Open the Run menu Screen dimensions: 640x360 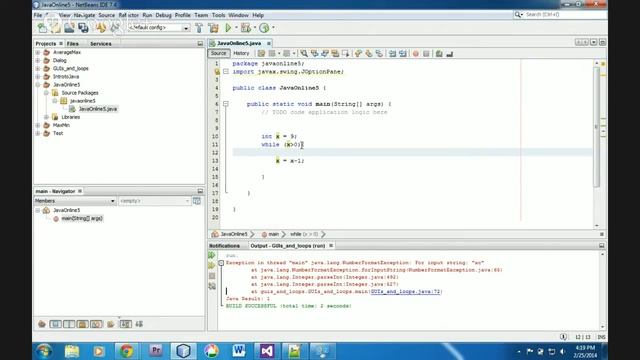[147, 15]
